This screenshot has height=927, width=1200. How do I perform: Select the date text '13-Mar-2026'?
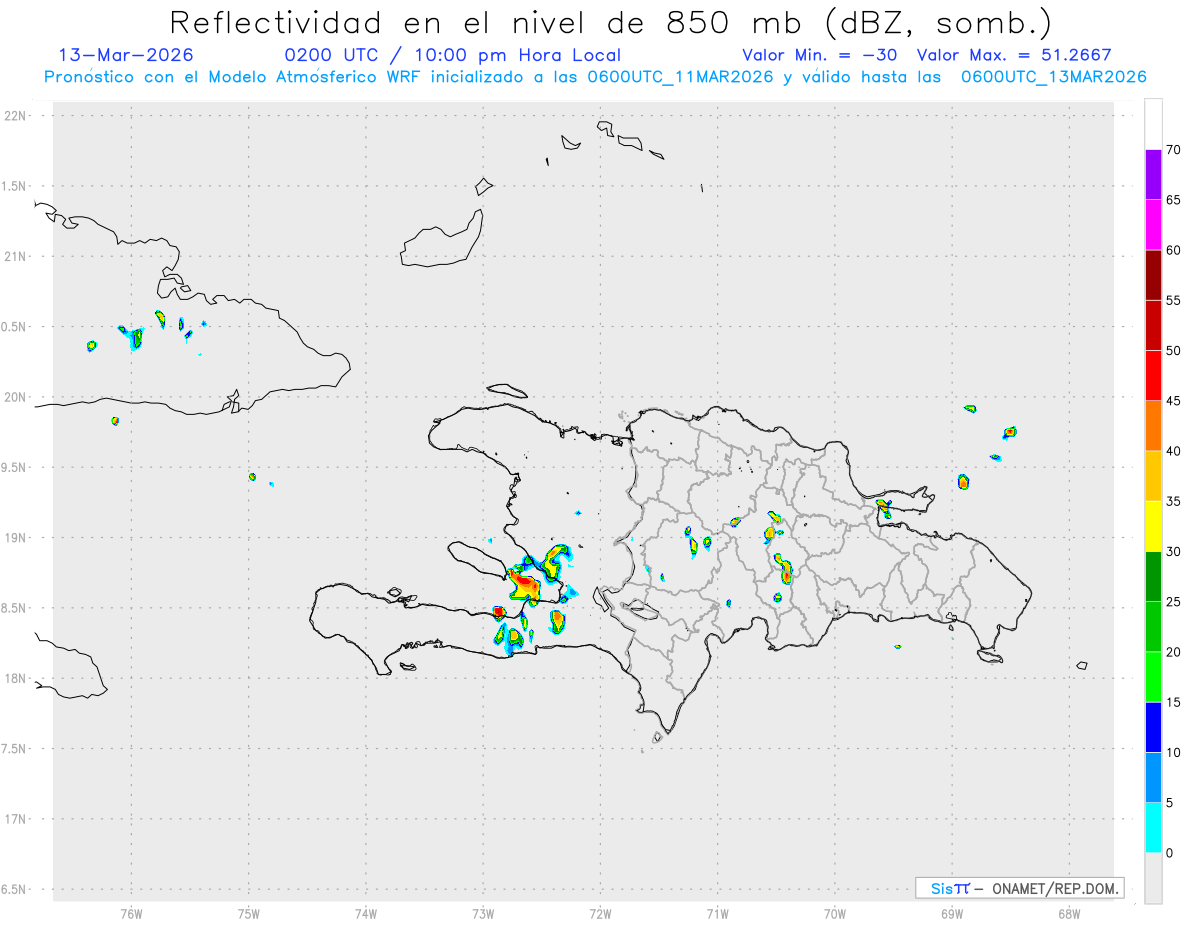pos(127,55)
